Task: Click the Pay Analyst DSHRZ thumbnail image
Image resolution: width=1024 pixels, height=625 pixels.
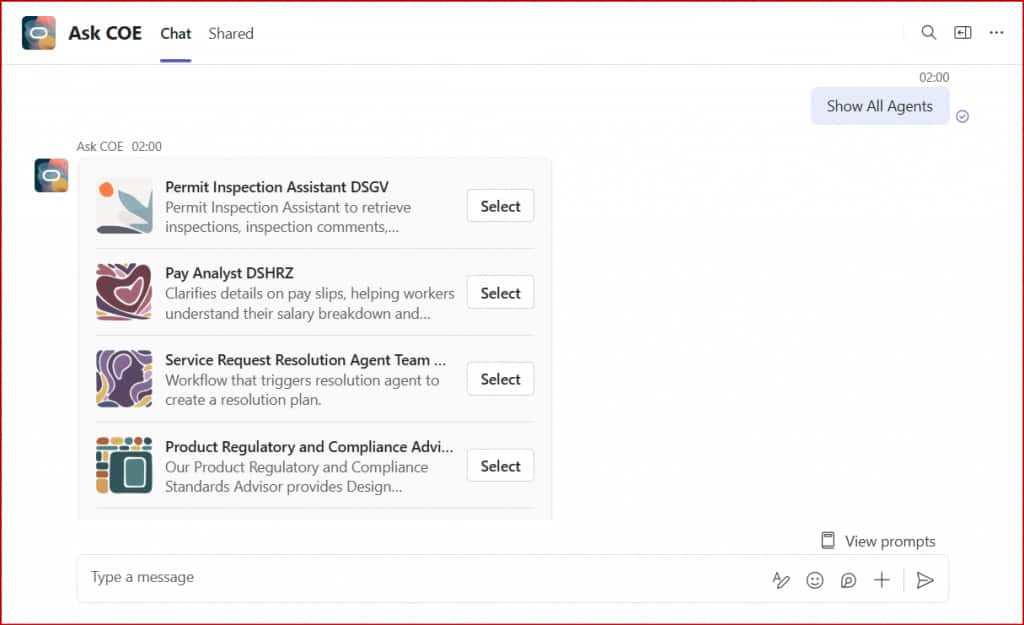Action: click(124, 292)
